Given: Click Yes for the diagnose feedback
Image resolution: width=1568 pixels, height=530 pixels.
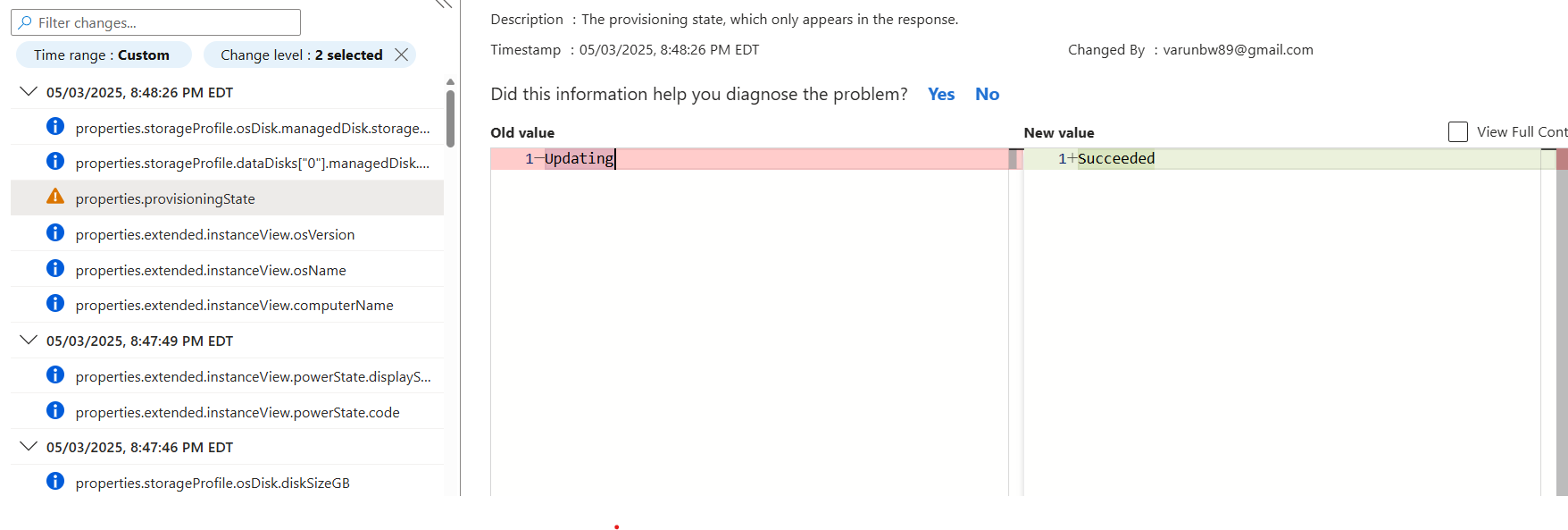Looking at the screenshot, I should [941, 94].
